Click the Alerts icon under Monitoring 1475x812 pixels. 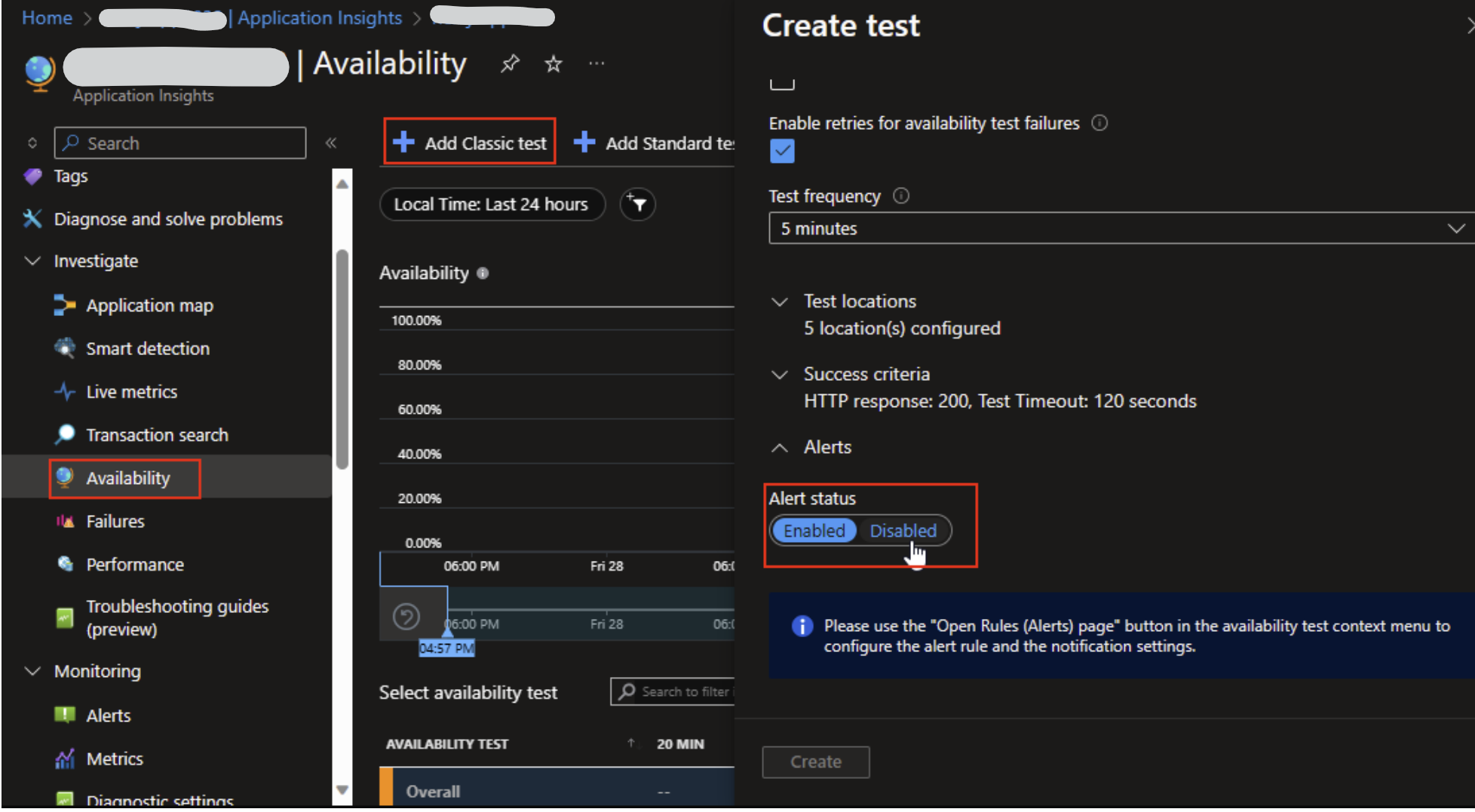coord(65,715)
